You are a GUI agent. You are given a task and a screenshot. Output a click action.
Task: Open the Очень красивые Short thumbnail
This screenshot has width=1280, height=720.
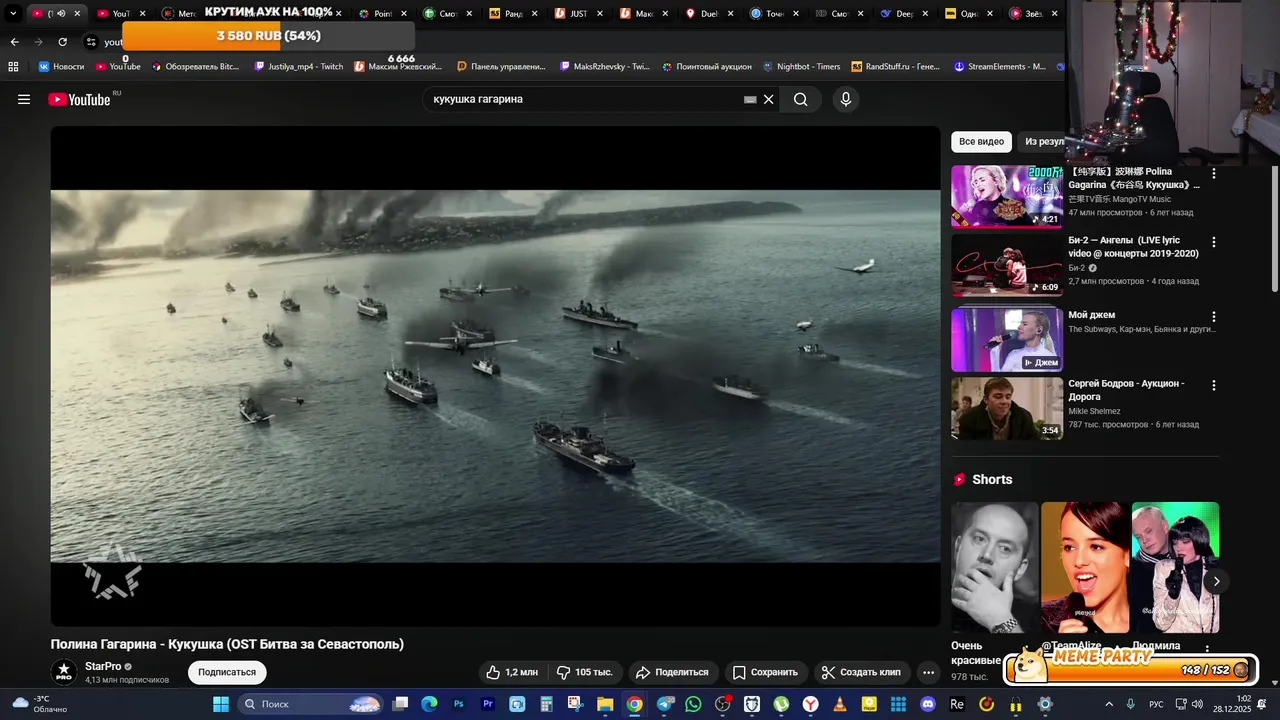coord(994,567)
